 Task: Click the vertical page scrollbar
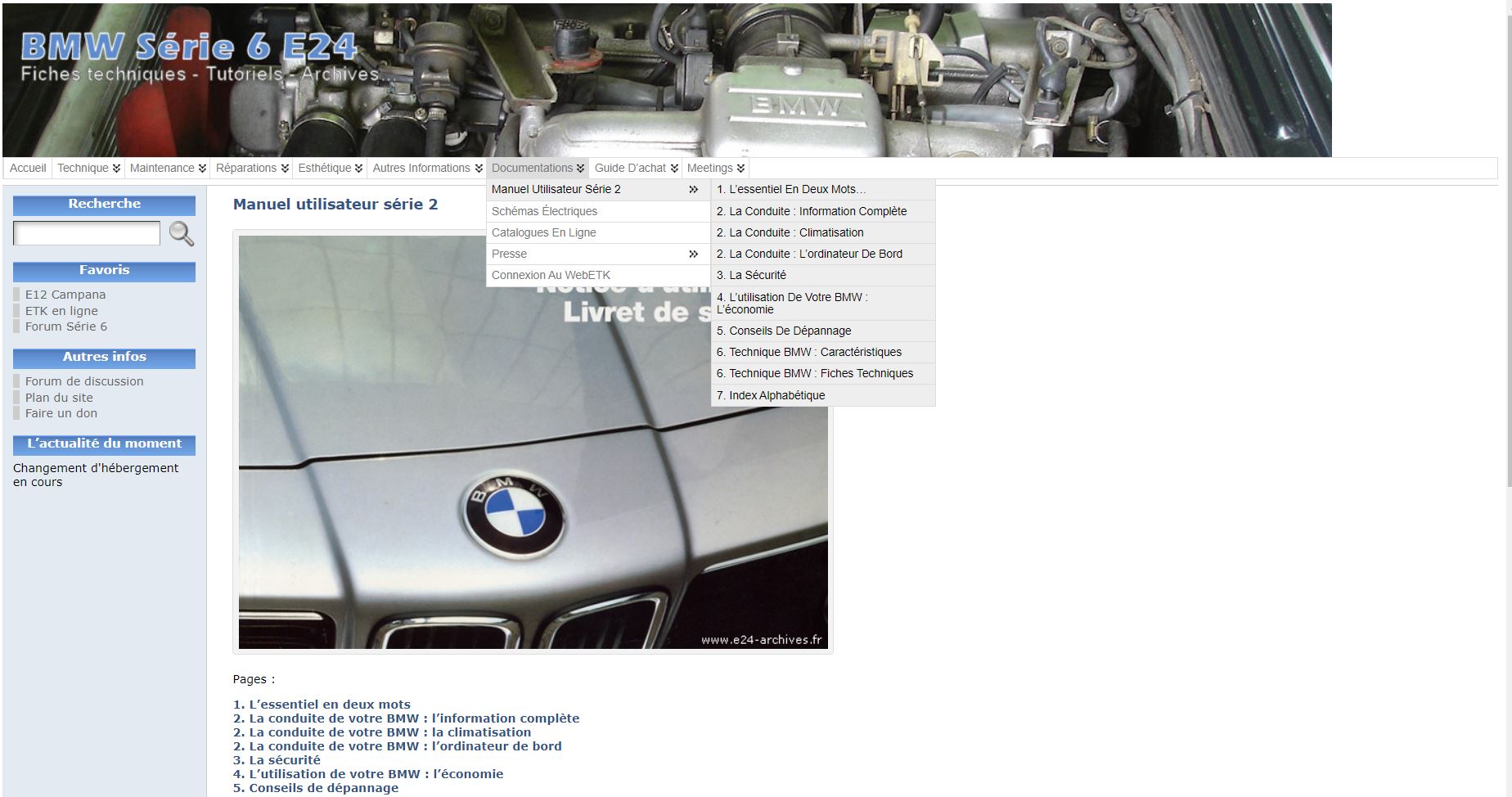(x=1508, y=245)
